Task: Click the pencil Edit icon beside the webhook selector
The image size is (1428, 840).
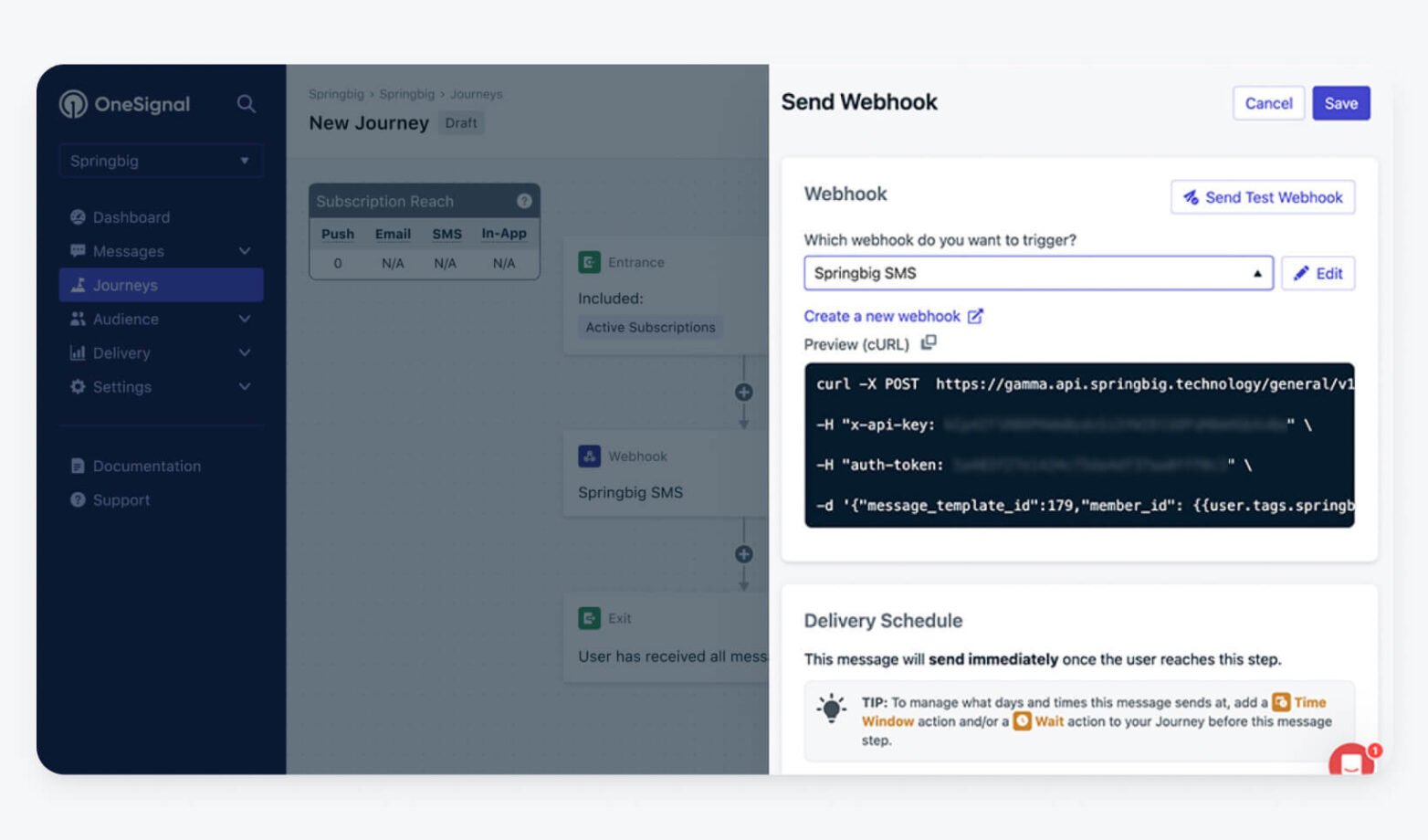Action: tap(1300, 273)
